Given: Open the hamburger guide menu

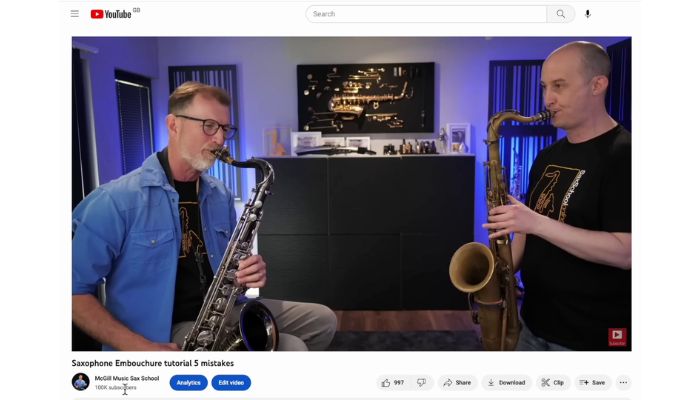Looking at the screenshot, I should (x=75, y=14).
